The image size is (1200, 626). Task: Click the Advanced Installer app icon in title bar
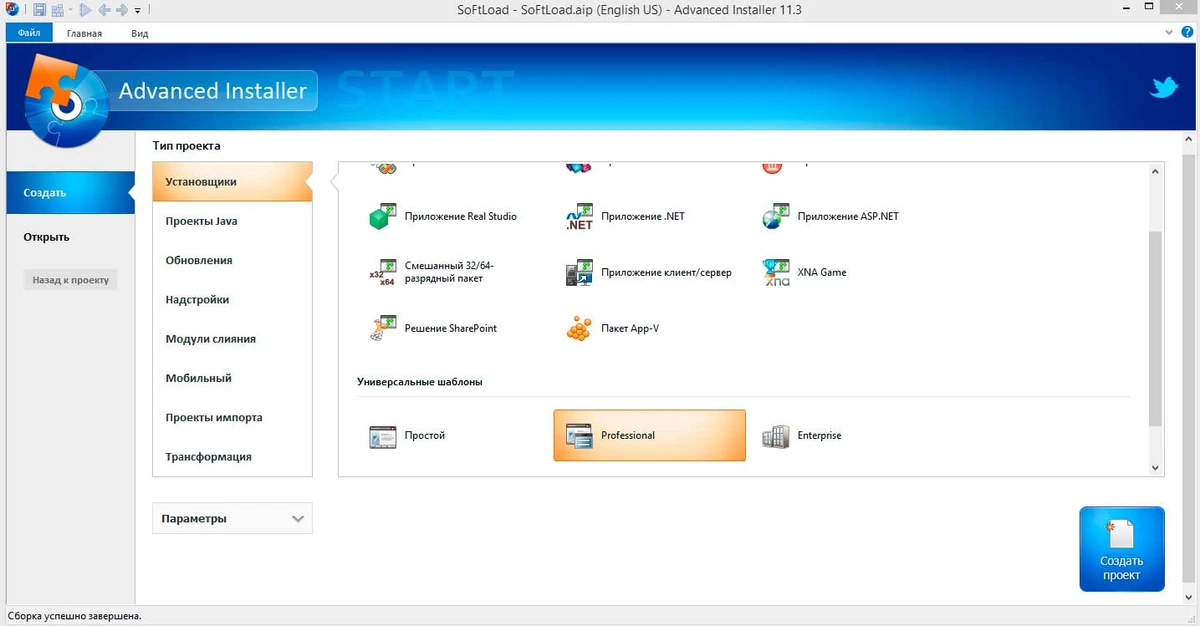pos(10,10)
